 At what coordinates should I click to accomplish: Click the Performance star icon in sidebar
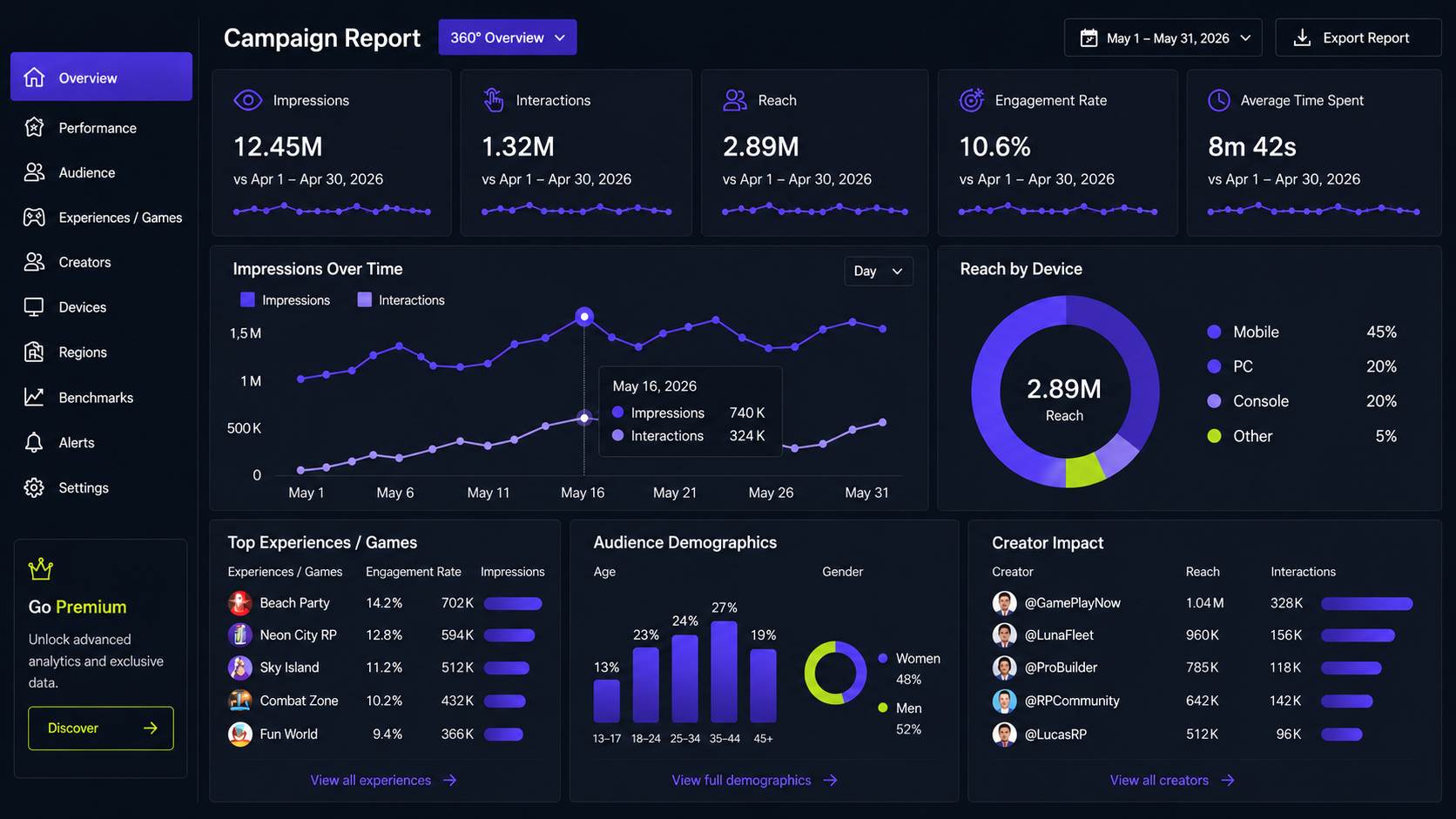34,128
